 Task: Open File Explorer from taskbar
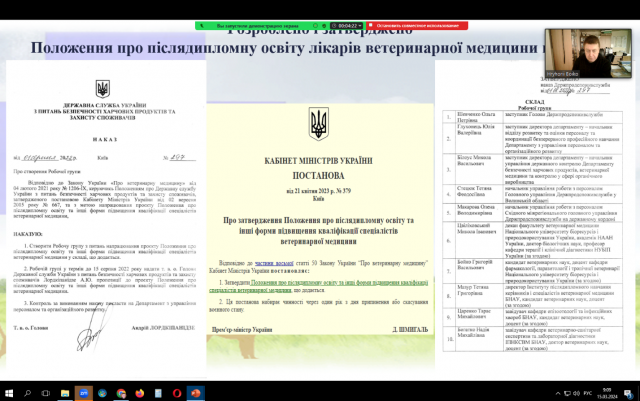pyautogui.click(x=65, y=393)
